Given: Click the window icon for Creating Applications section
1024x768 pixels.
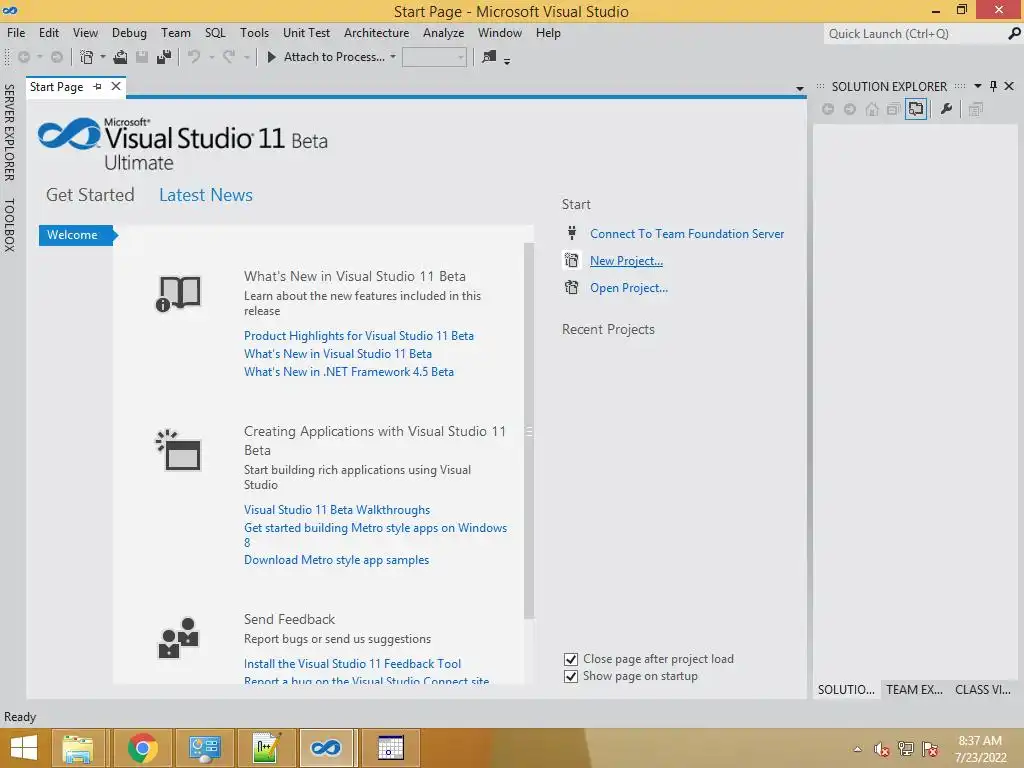Looking at the screenshot, I should pos(178,450).
